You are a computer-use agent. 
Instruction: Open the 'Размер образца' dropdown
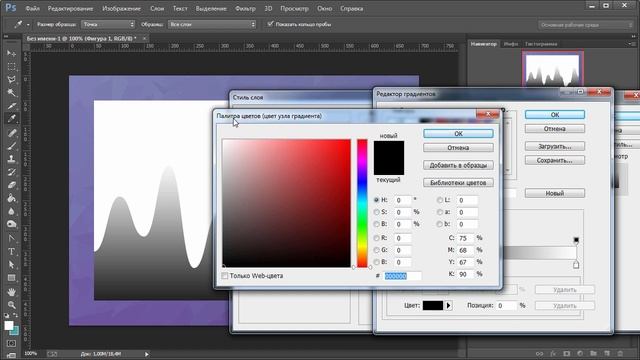108,24
